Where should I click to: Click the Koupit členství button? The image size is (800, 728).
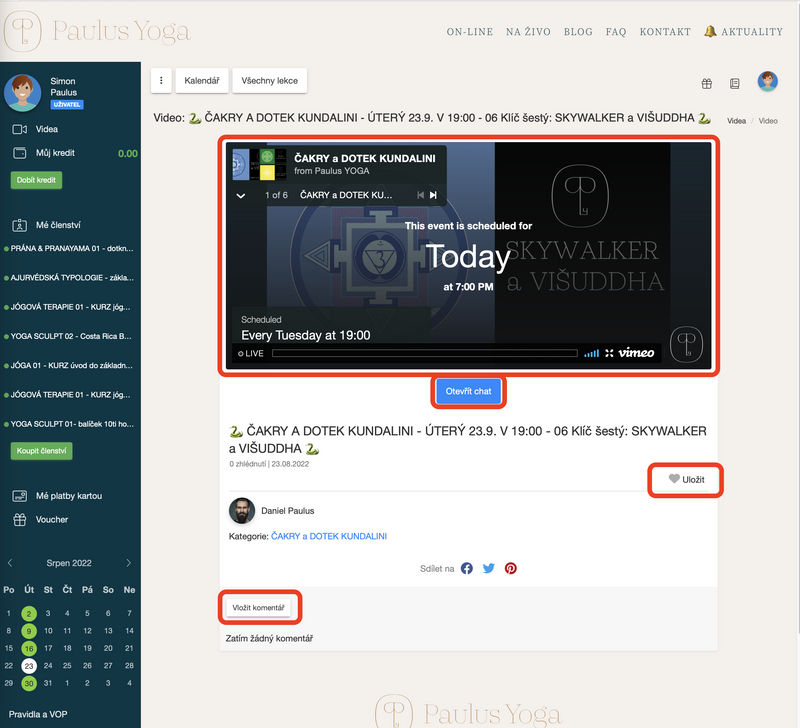coord(41,451)
